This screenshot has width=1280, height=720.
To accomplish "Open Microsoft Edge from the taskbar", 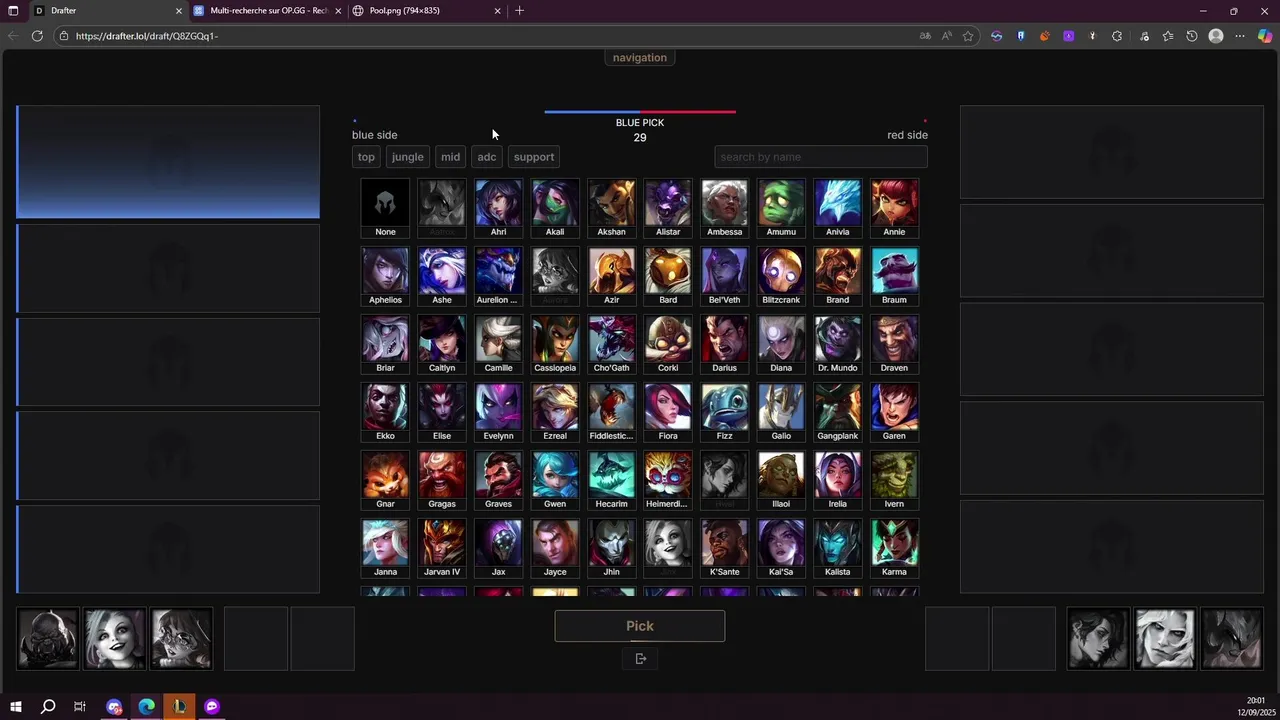I will pos(147,706).
